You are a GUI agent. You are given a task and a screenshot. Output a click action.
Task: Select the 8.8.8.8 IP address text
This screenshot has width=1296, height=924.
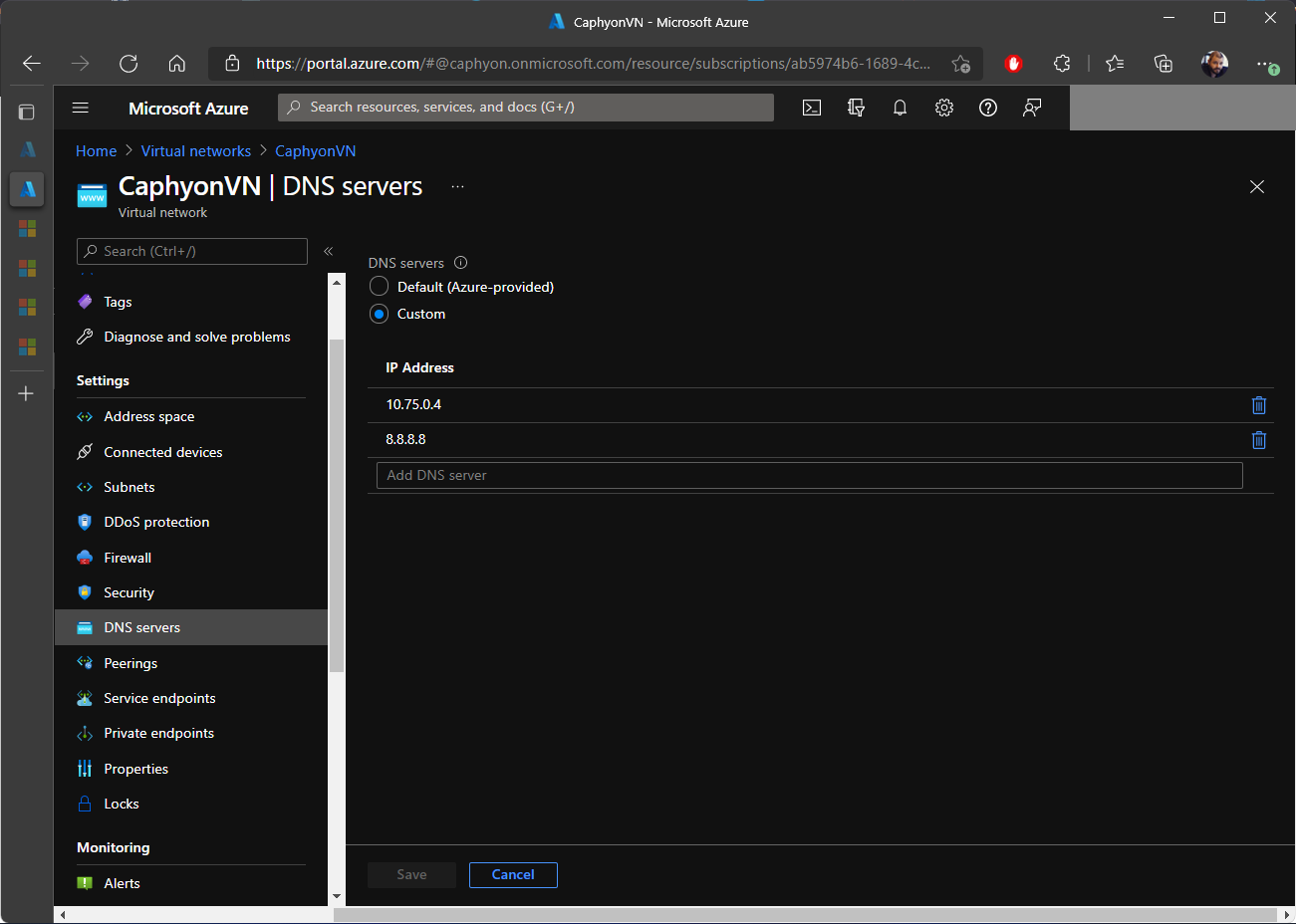[x=405, y=439]
